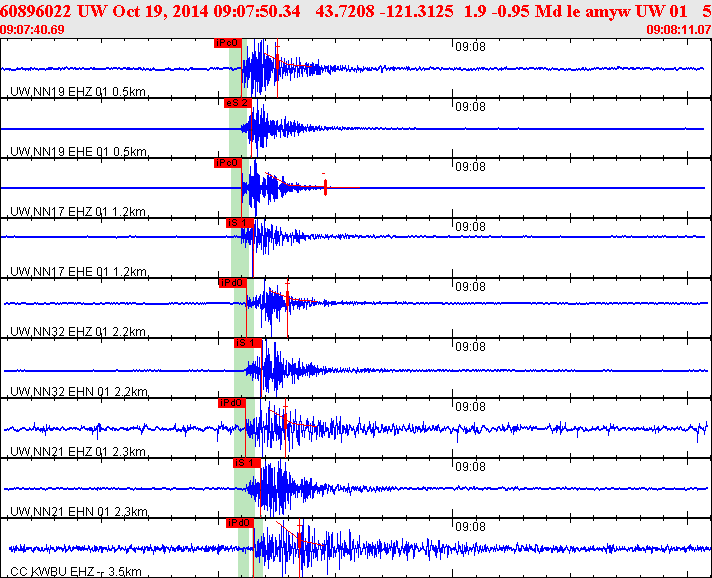Click the 09:08 time tick on NN32 EHN trace
The height and width of the screenshot is (578, 712).
click(x=470, y=346)
